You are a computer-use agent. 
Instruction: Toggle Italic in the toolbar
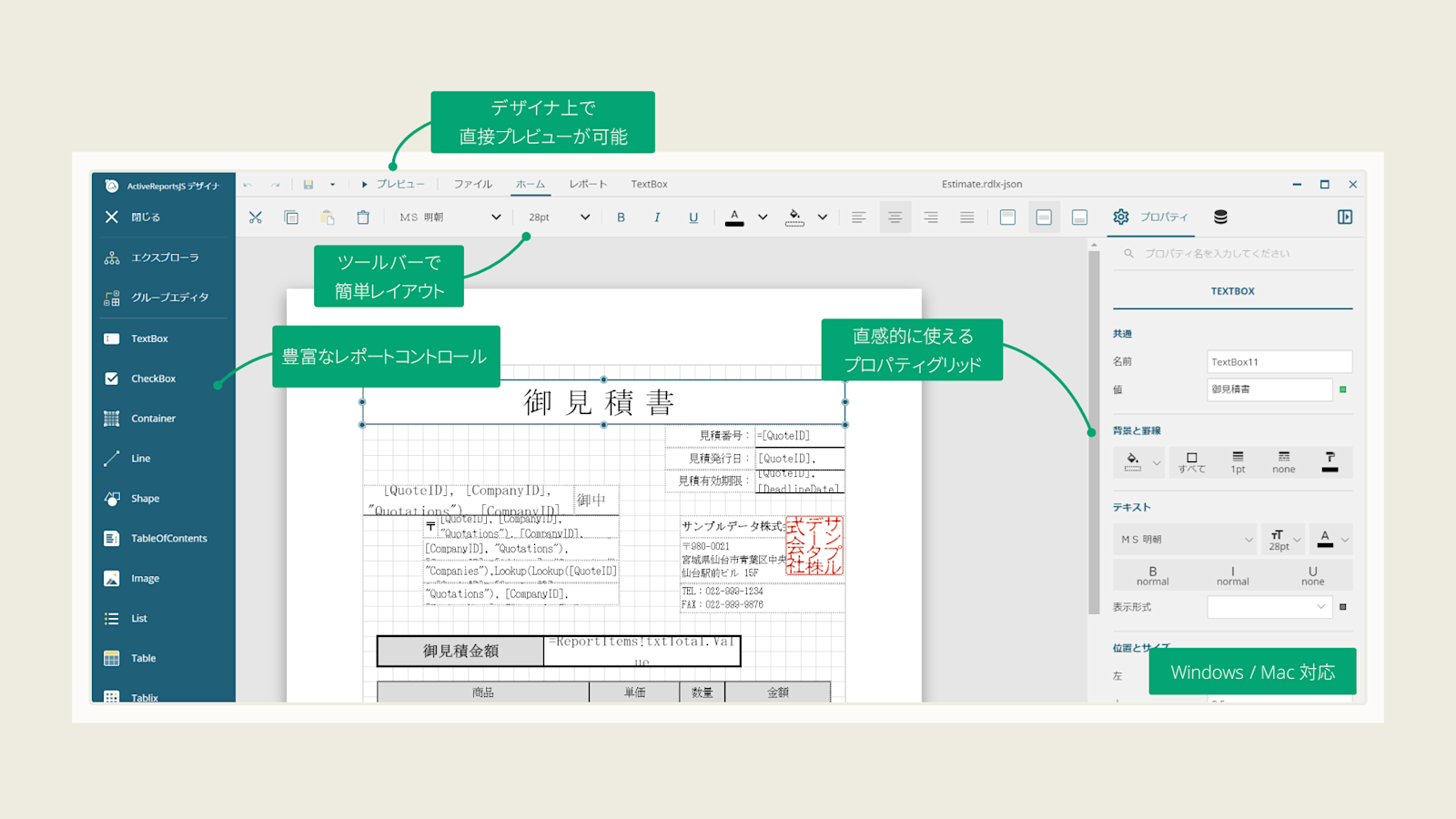(x=657, y=217)
